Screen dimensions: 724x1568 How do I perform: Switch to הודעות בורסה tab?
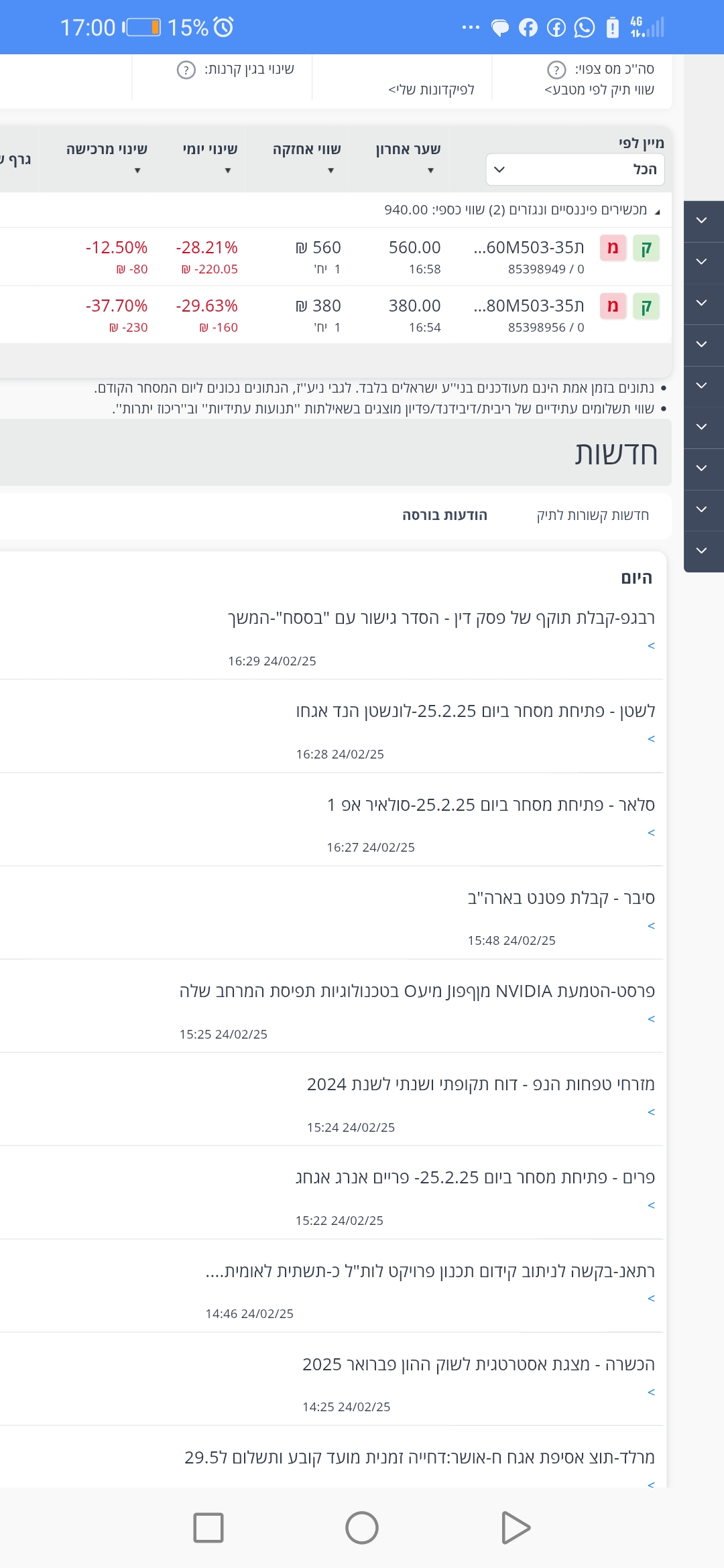[444, 515]
